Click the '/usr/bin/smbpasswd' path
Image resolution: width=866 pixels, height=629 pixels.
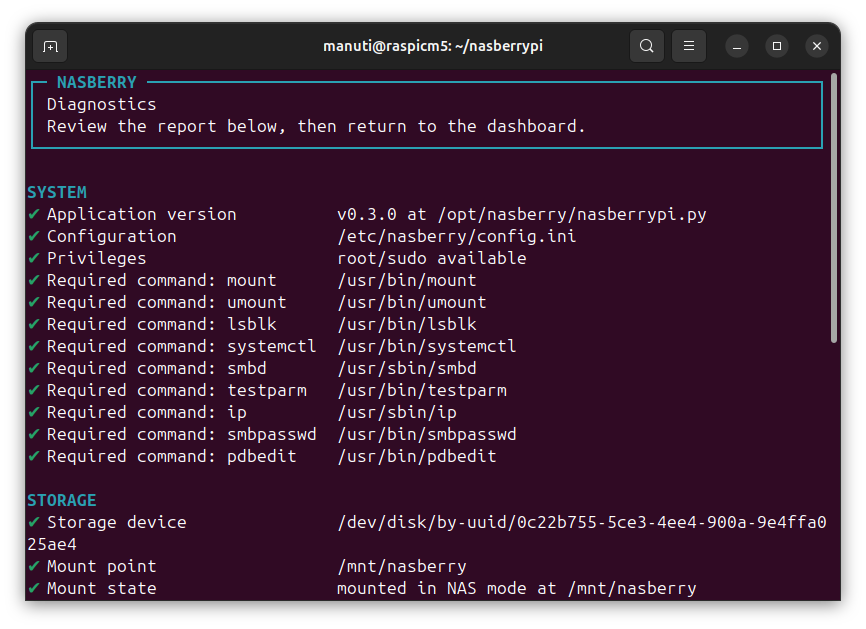click(x=427, y=435)
